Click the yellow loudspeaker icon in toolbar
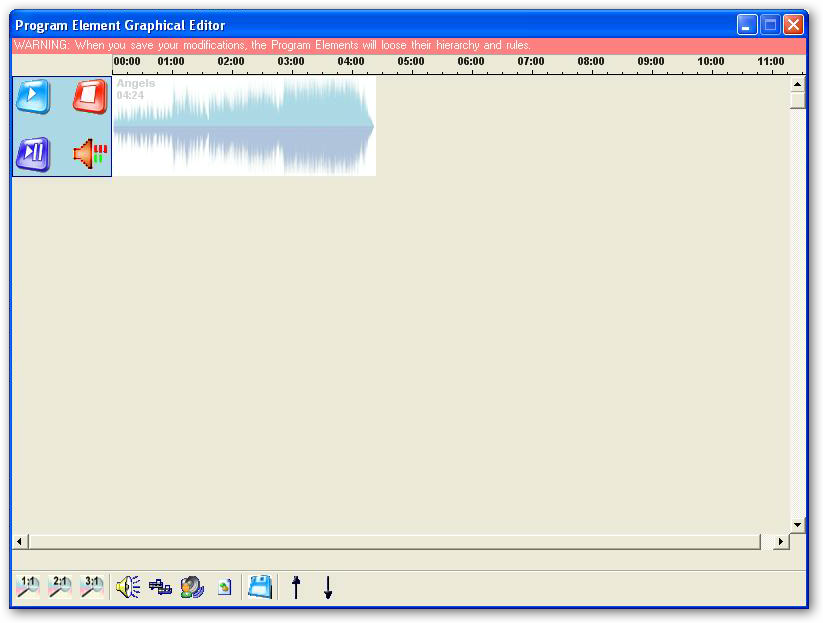823x623 pixels. [129, 587]
